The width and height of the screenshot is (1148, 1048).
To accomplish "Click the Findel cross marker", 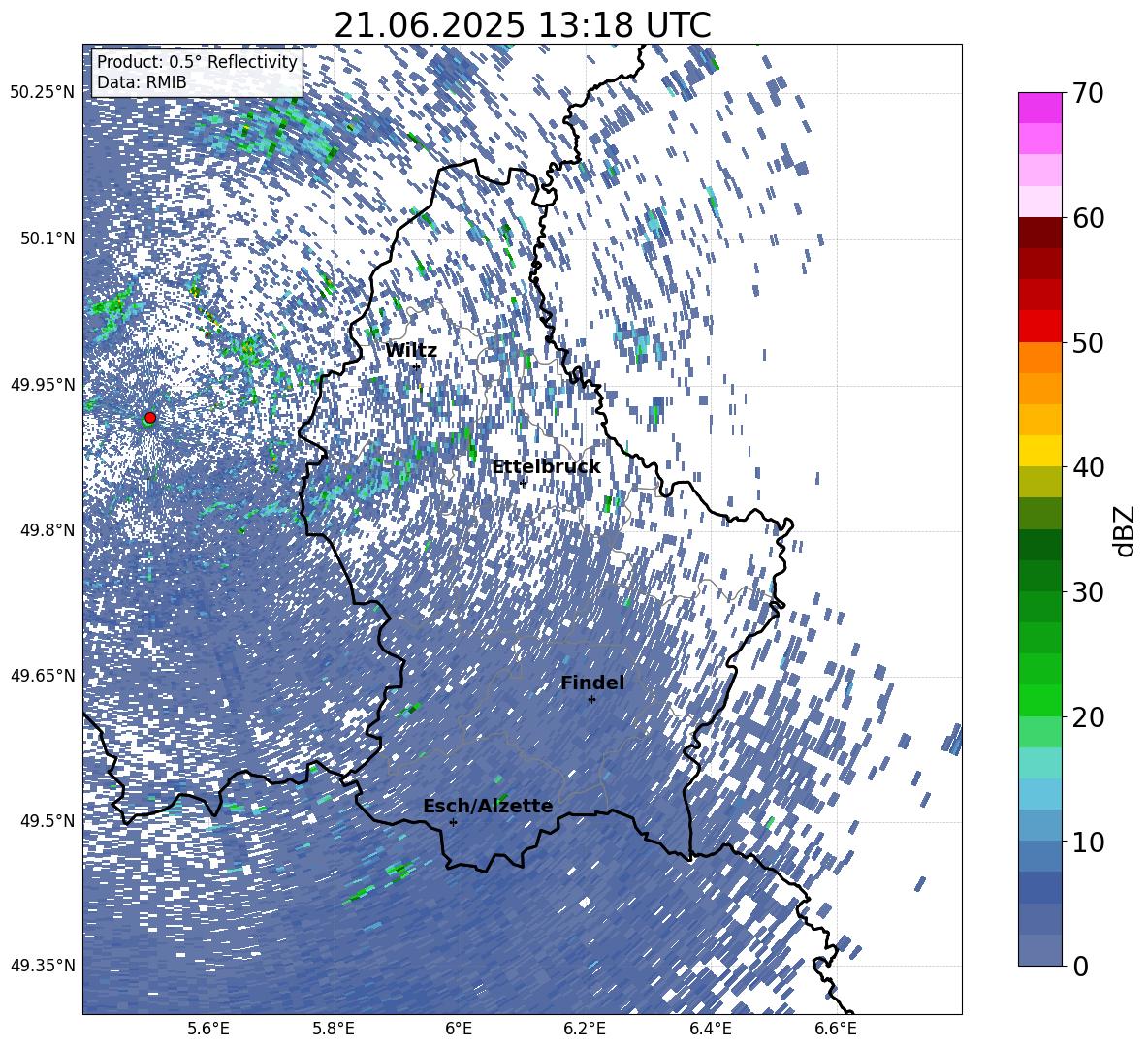I will [591, 700].
